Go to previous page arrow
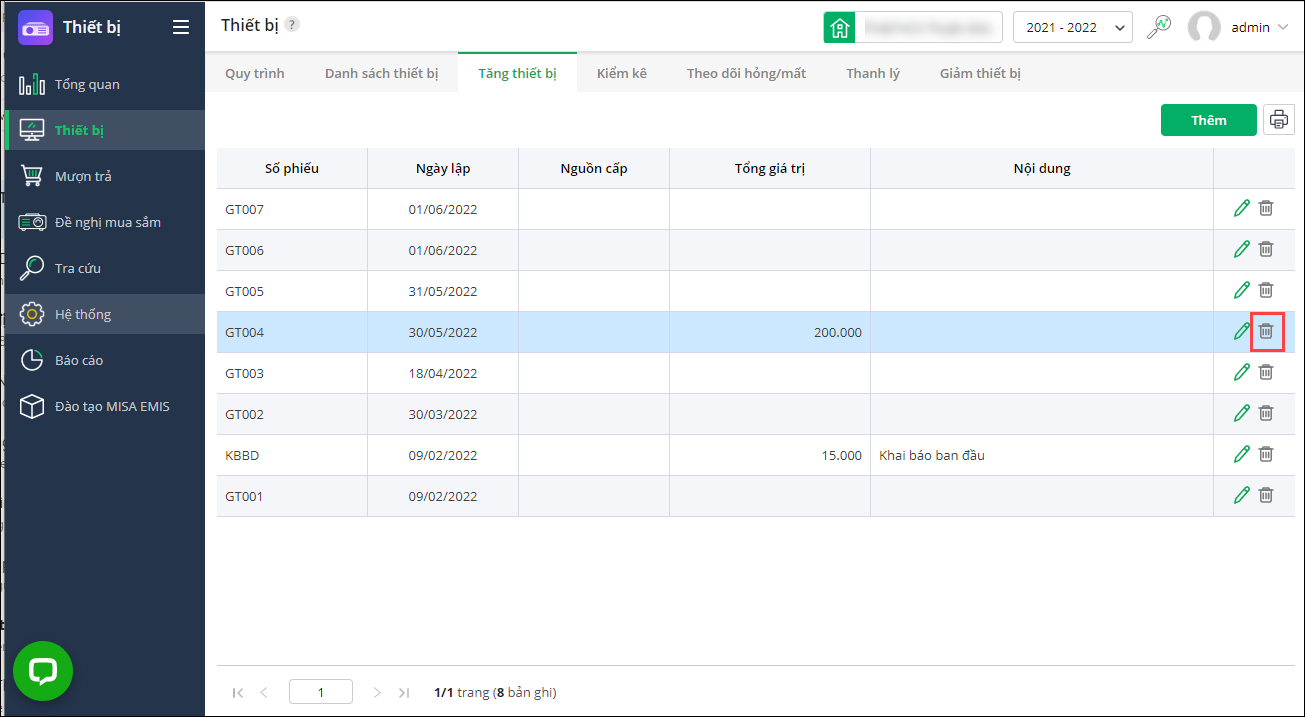1305x717 pixels. click(264, 692)
